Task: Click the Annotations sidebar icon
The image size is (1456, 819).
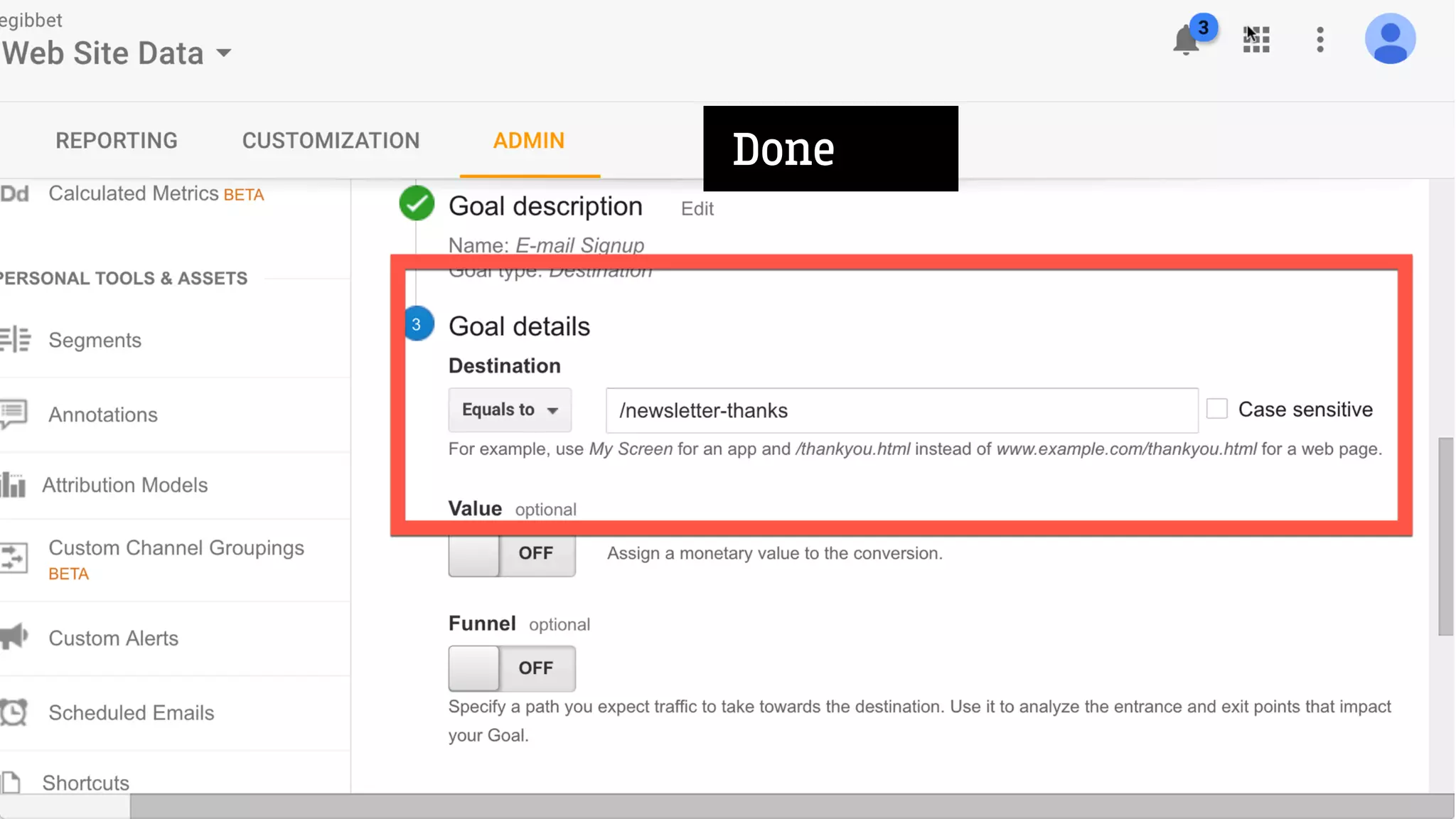Action: (14, 414)
